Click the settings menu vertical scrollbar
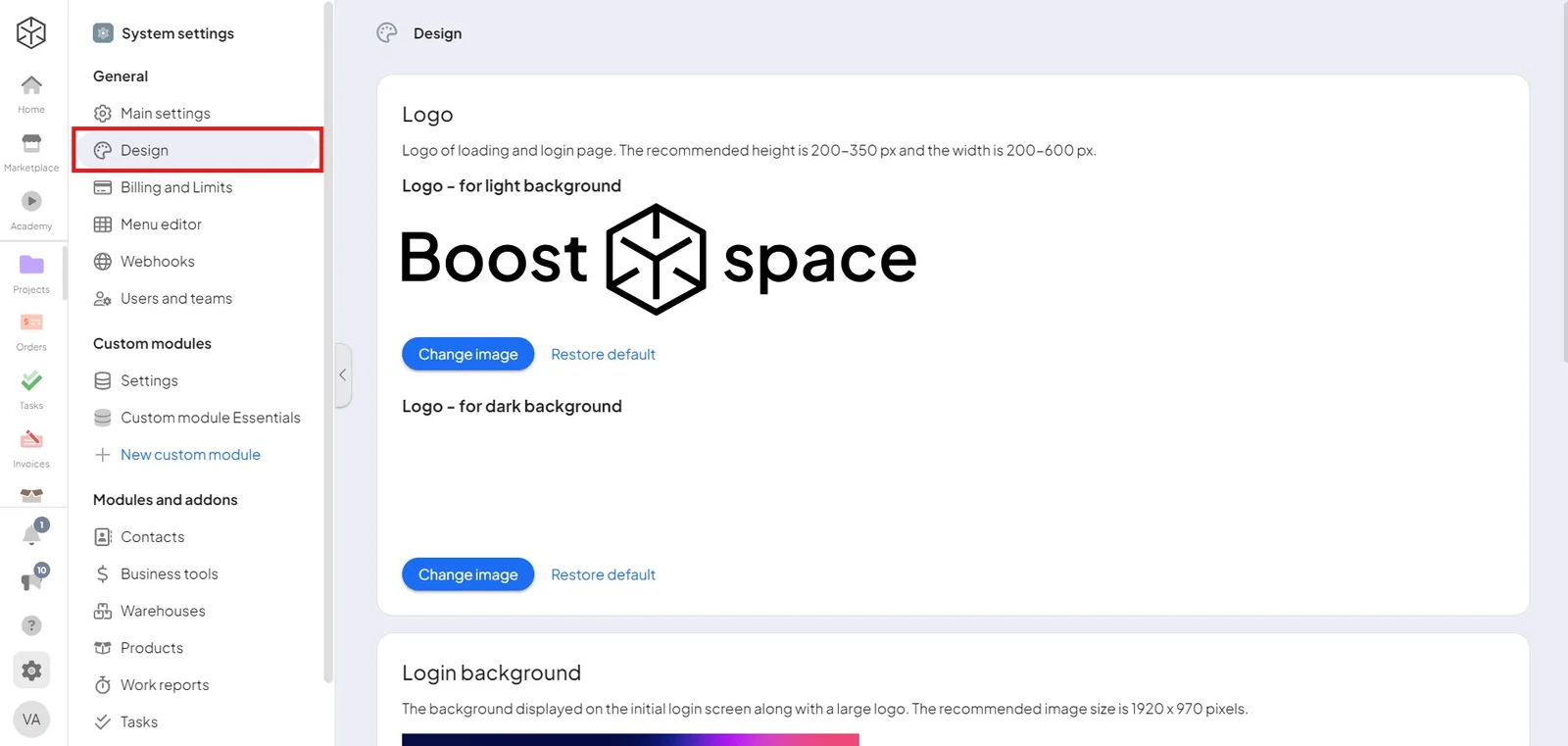The height and width of the screenshot is (746, 1568). pos(328,342)
